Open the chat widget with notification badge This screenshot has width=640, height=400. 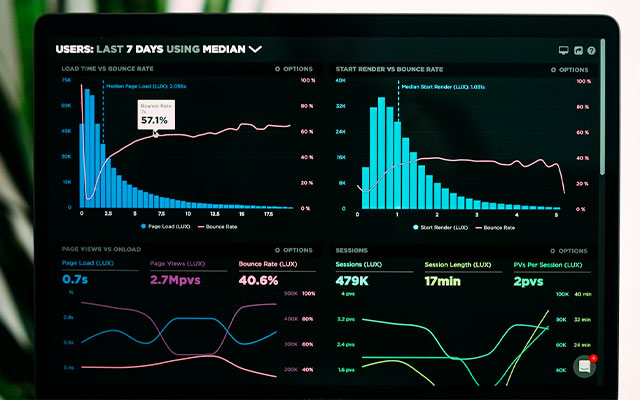pyautogui.click(x=584, y=366)
